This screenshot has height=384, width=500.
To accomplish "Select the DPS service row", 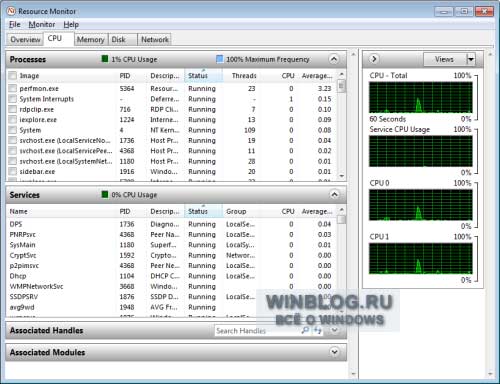I will tap(171, 224).
